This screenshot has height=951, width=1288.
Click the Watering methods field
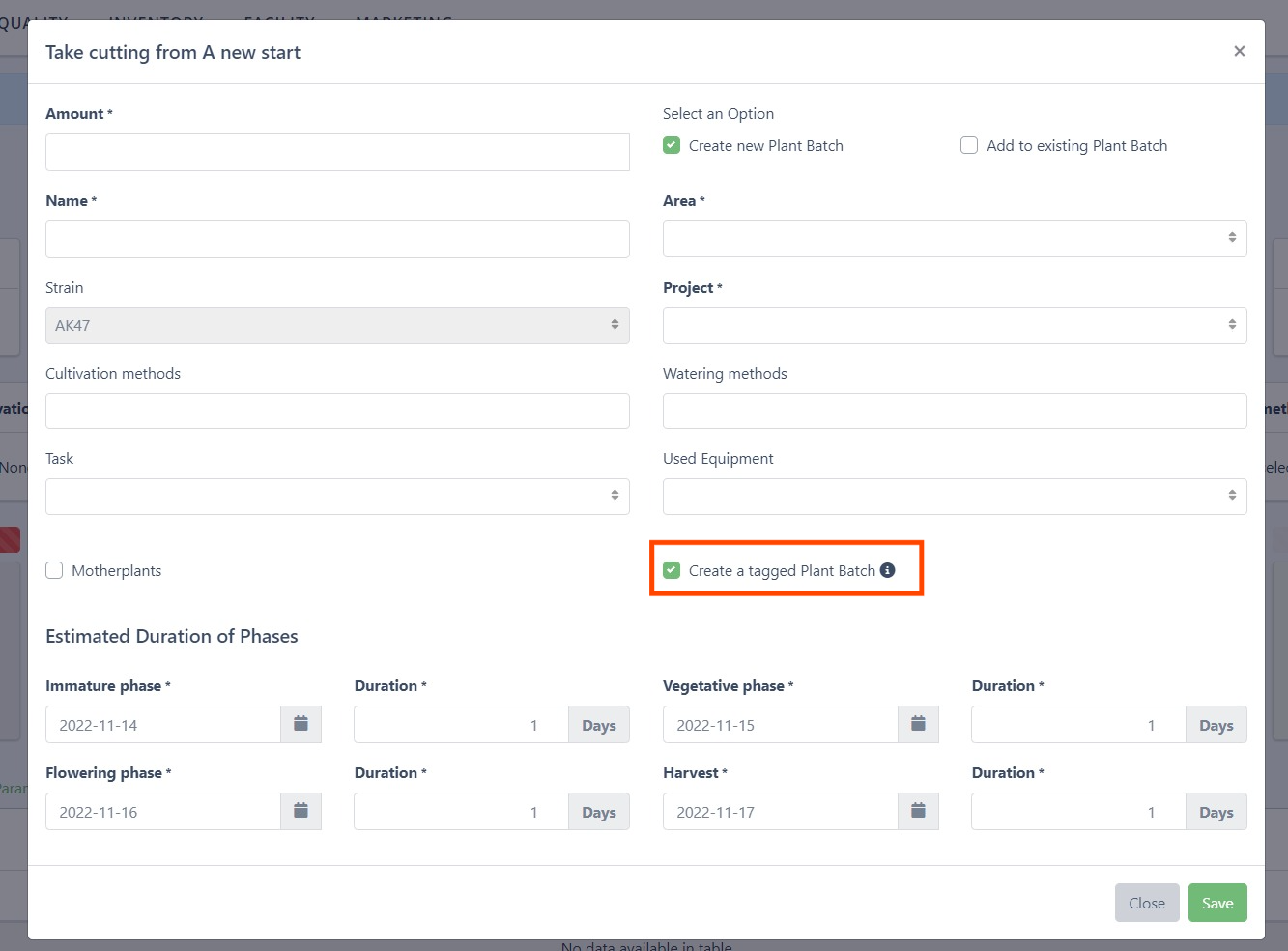coord(954,412)
